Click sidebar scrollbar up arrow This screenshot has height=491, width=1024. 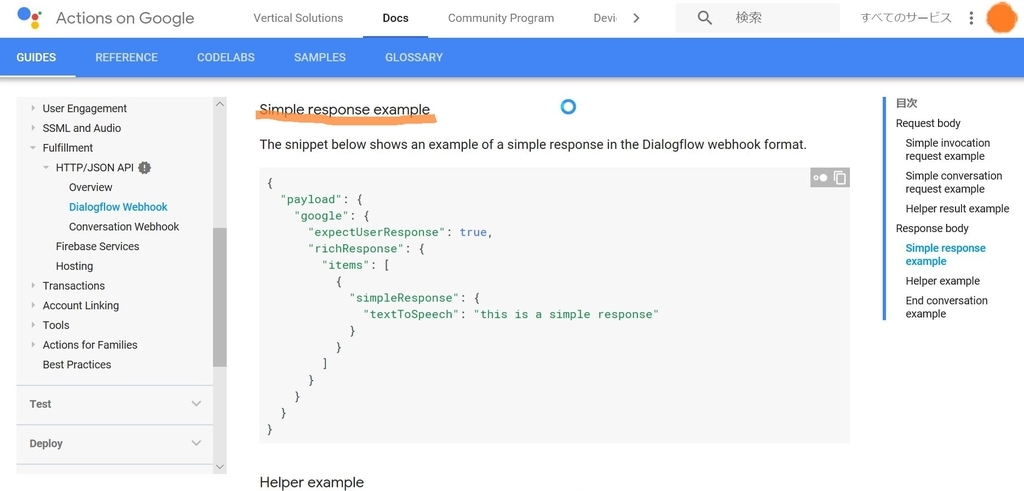click(219, 103)
